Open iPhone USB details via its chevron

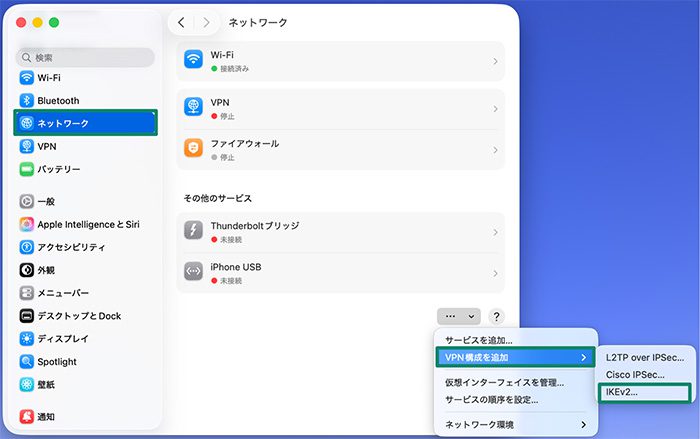coord(495,273)
